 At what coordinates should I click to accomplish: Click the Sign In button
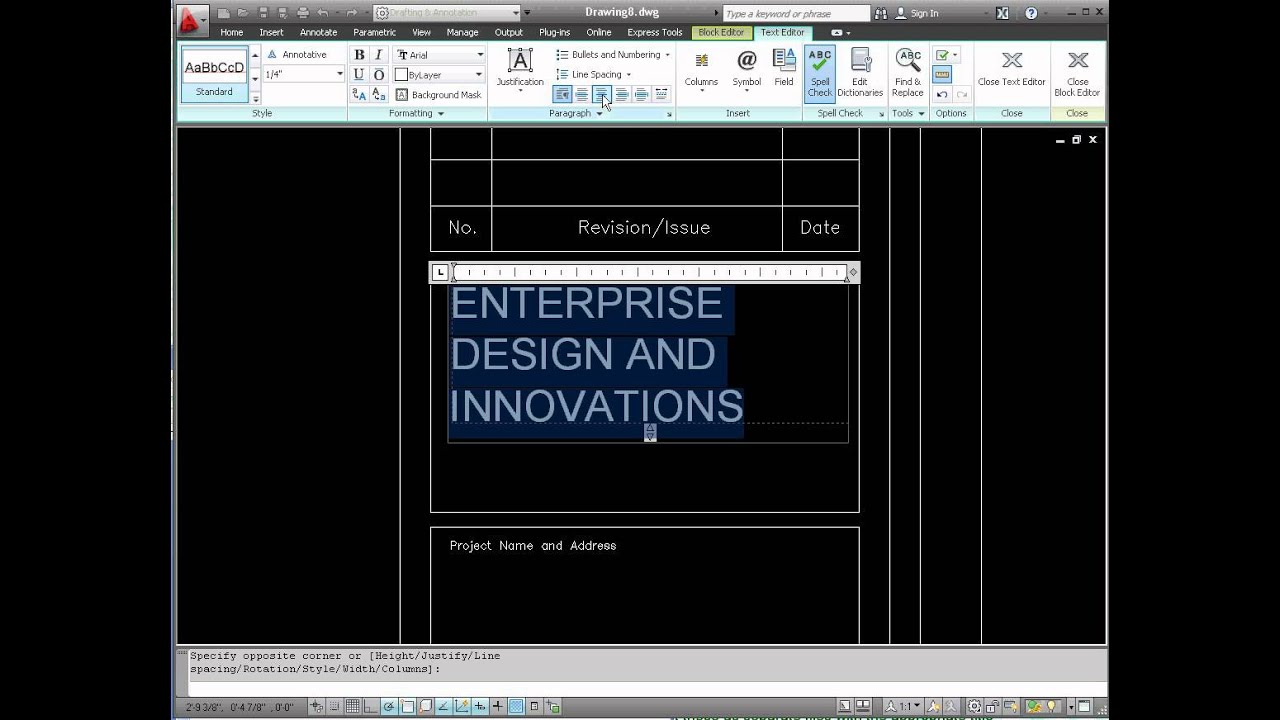(916, 13)
